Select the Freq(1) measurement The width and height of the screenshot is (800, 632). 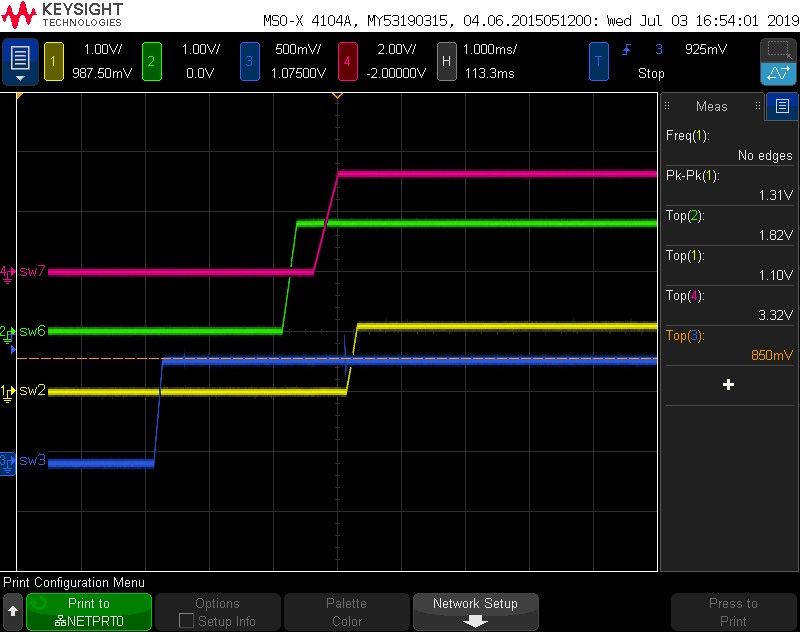coord(729,145)
